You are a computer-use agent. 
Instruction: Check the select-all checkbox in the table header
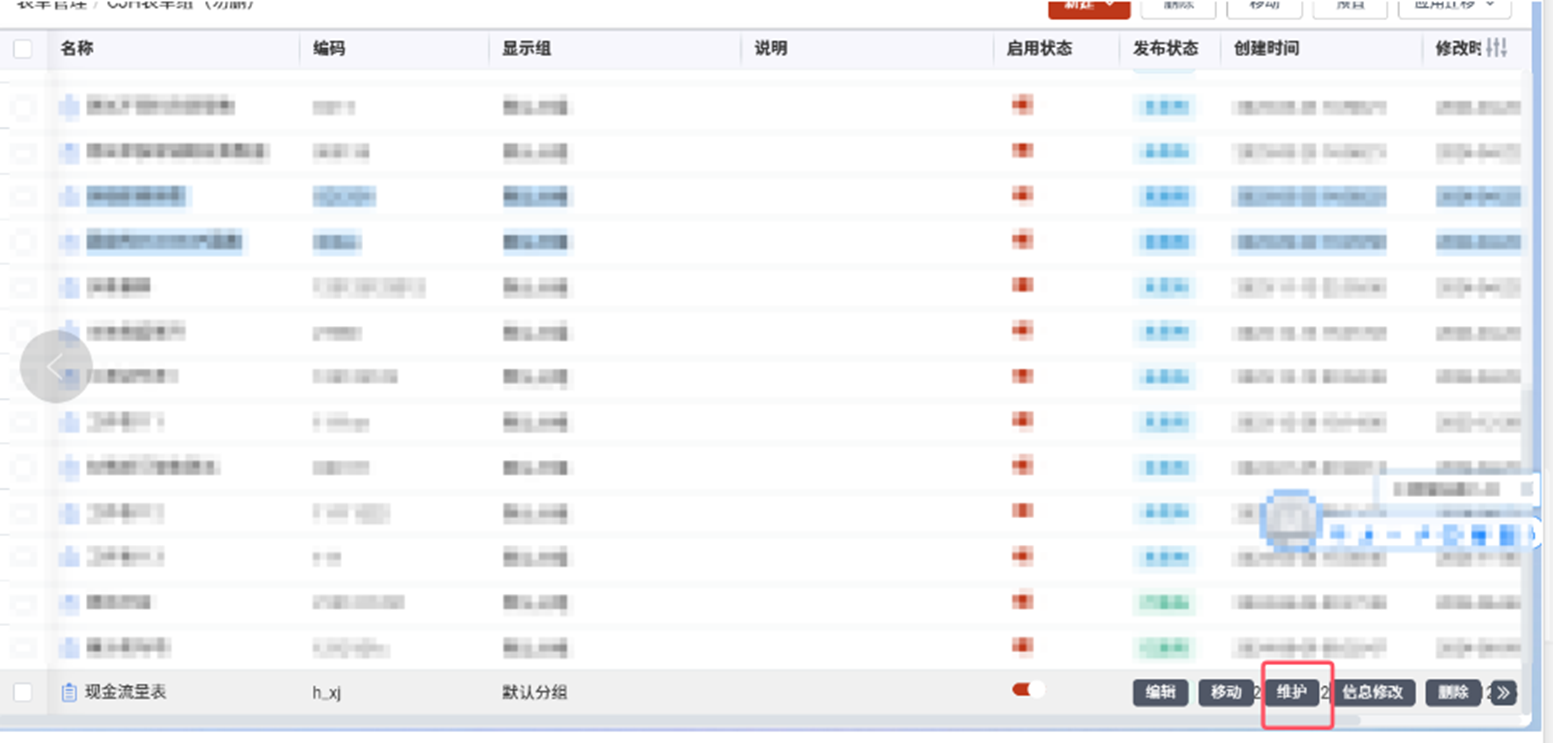coord(24,47)
